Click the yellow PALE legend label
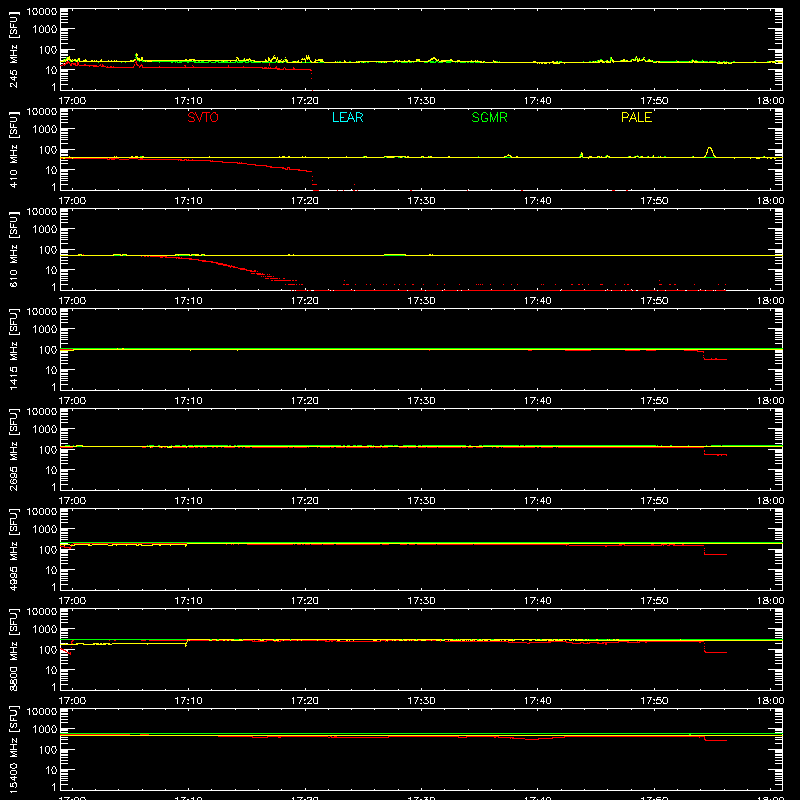800x800 pixels. (636, 117)
